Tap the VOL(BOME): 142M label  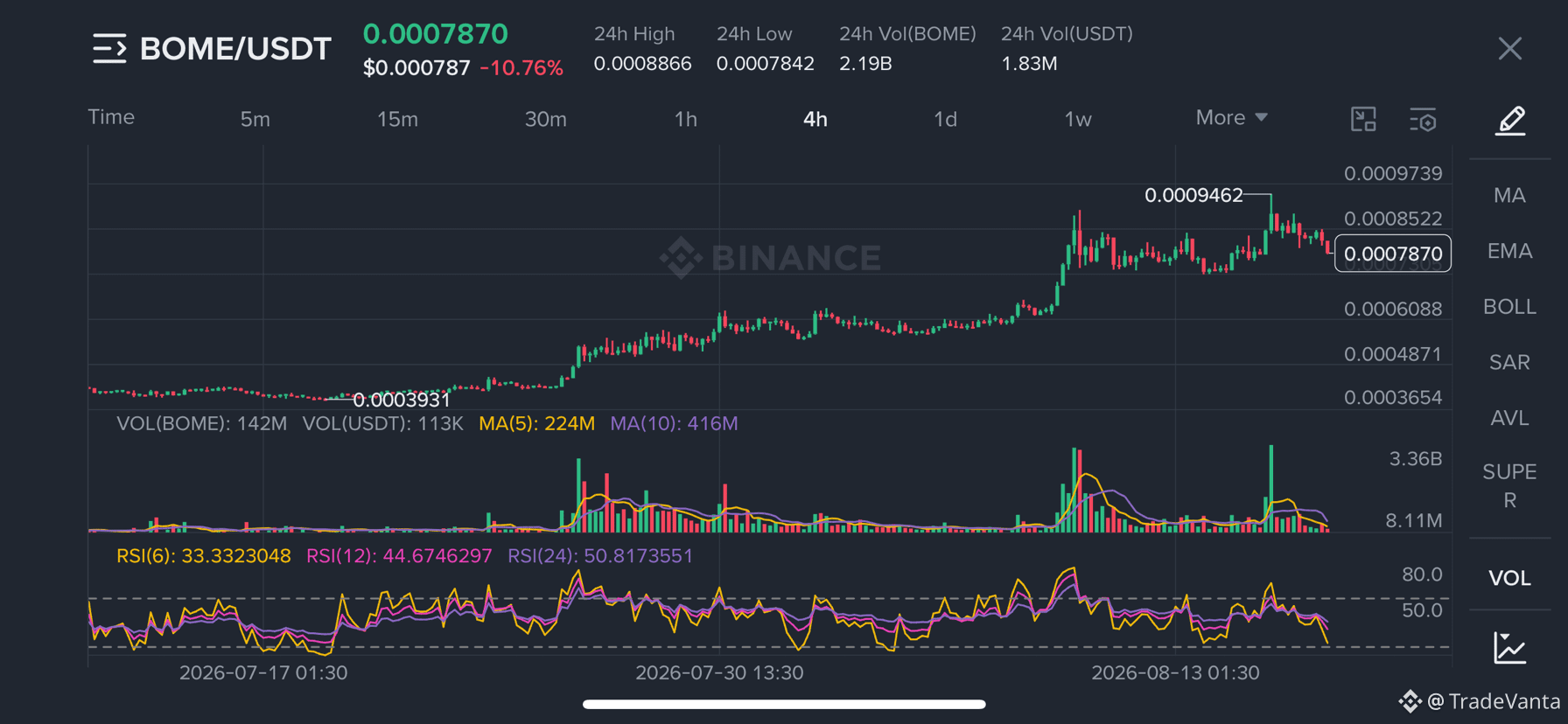point(201,424)
